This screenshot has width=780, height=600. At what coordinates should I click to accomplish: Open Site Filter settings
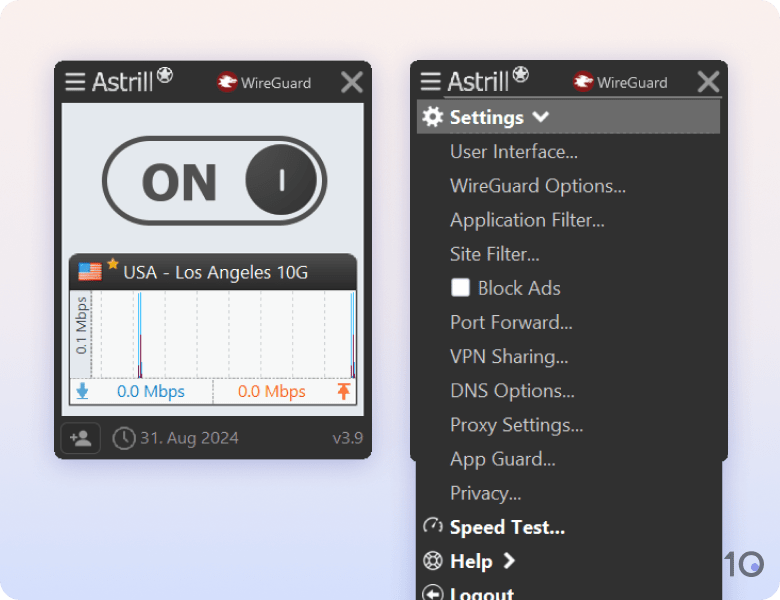[x=494, y=254]
